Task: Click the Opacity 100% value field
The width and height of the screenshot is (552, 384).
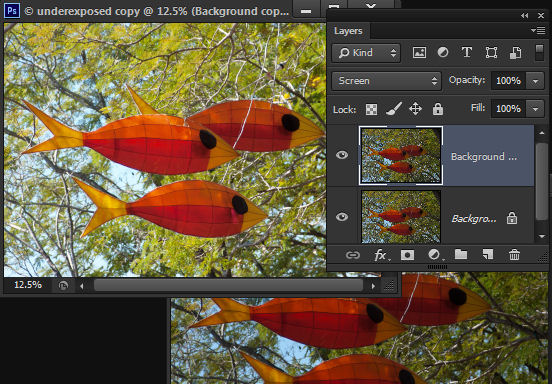Action: pos(508,81)
